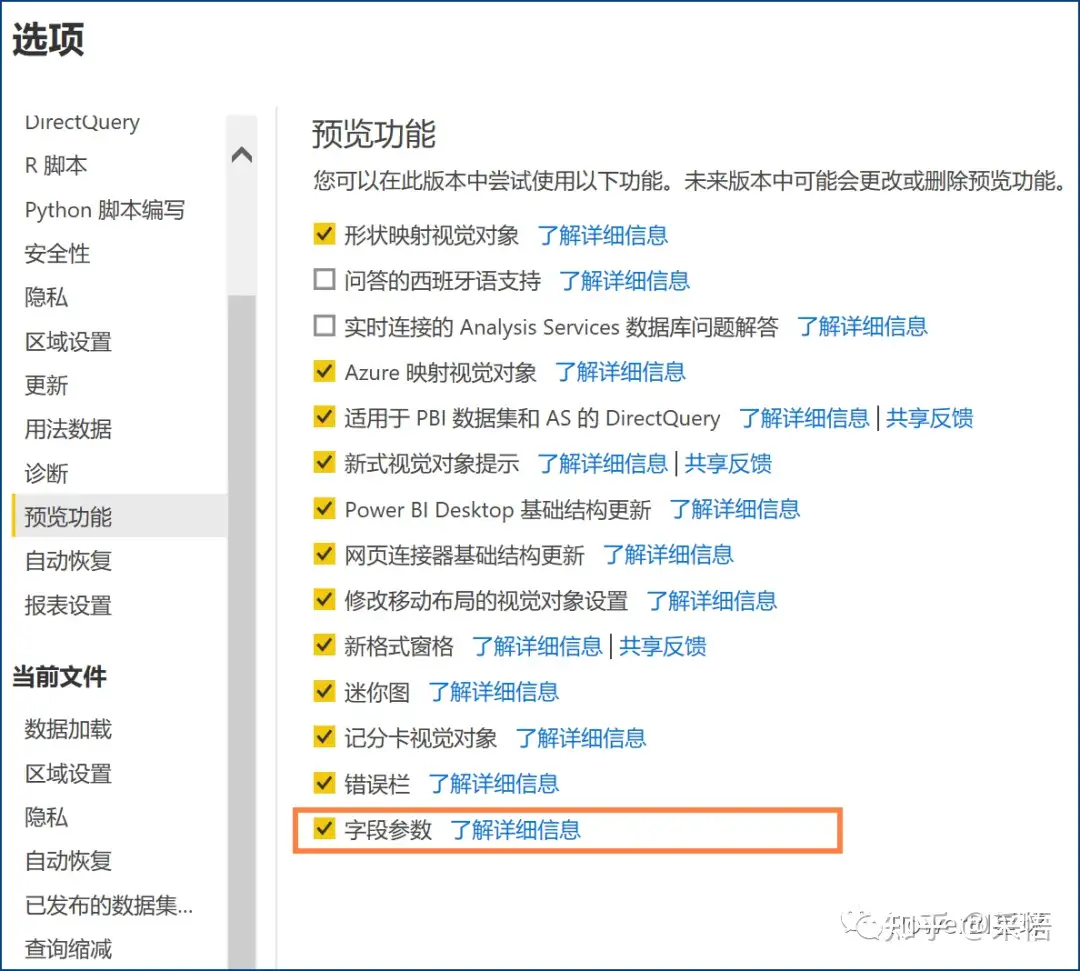Screen dimensions: 1080x971
Task: Open DirectQuery options category
Action: pos(82,122)
